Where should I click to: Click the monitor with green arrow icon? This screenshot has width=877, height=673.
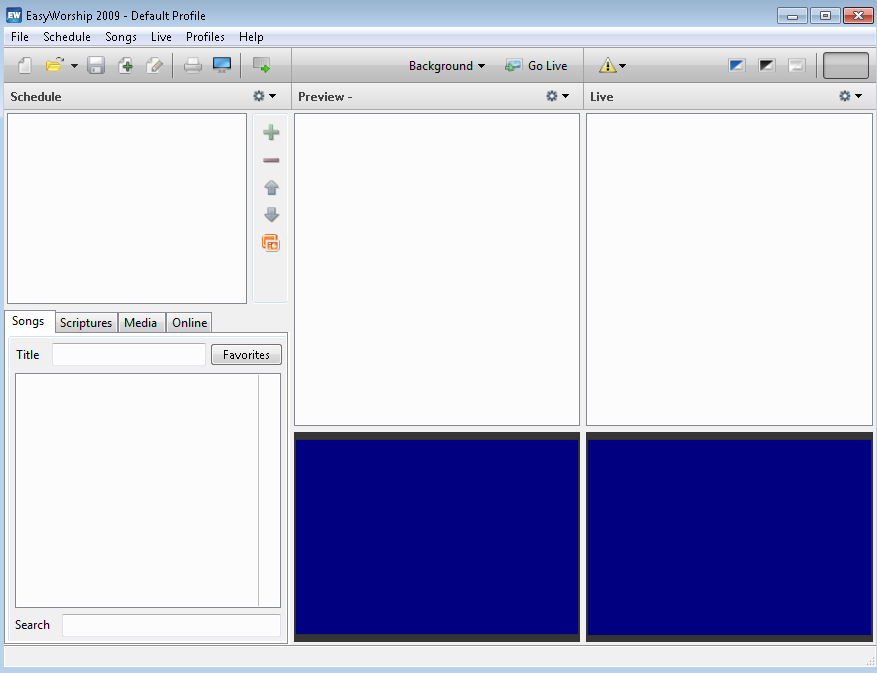tap(261, 65)
